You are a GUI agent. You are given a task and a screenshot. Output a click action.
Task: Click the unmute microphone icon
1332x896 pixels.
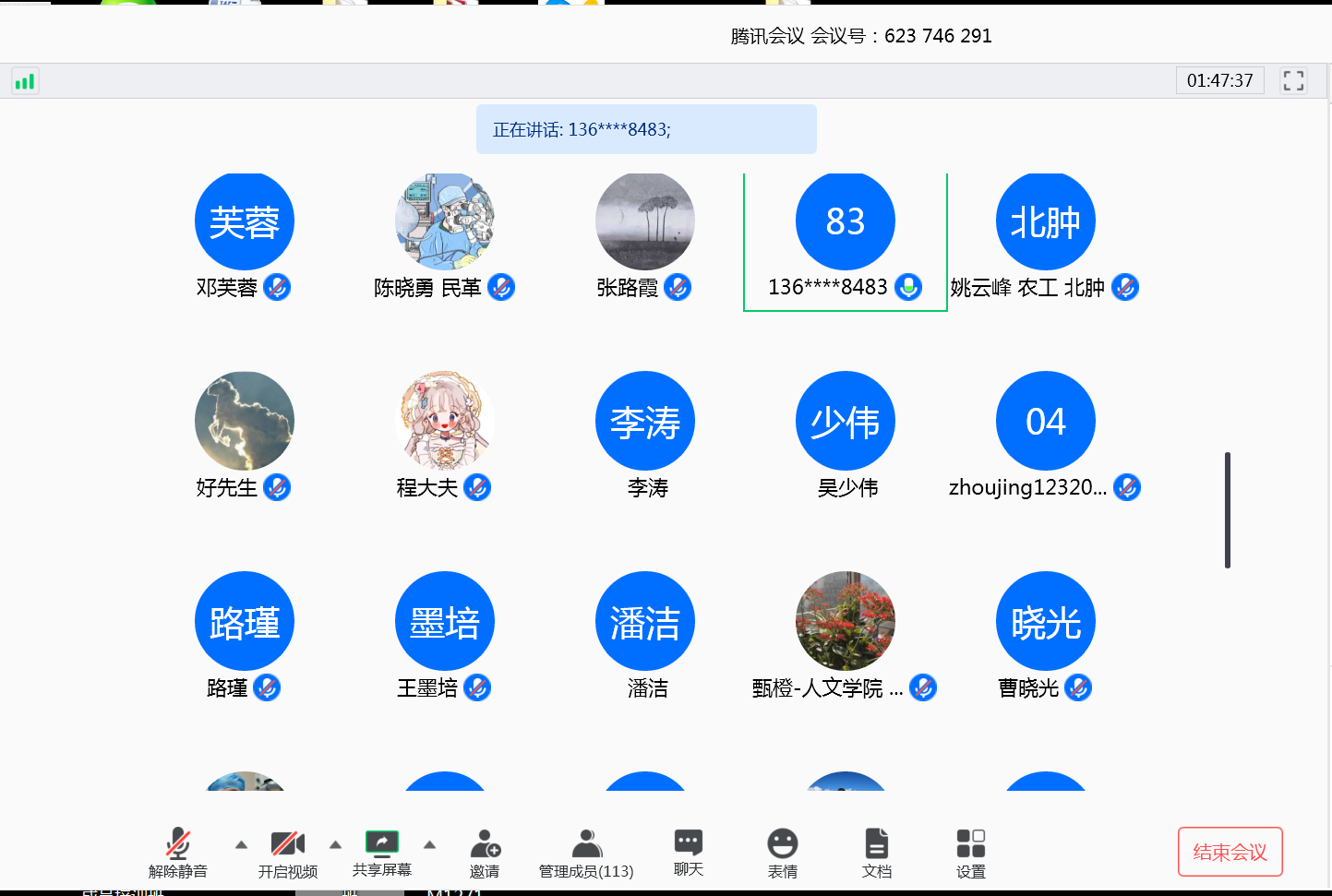point(178,843)
